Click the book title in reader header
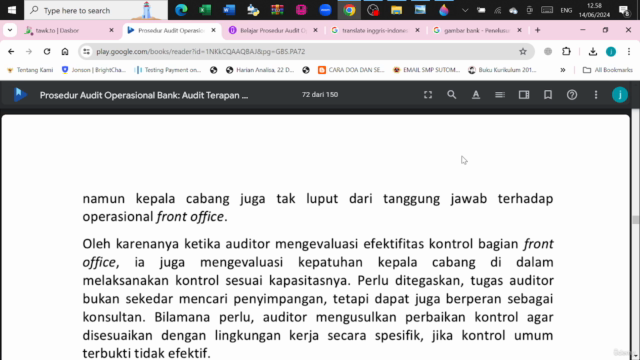 144,95
